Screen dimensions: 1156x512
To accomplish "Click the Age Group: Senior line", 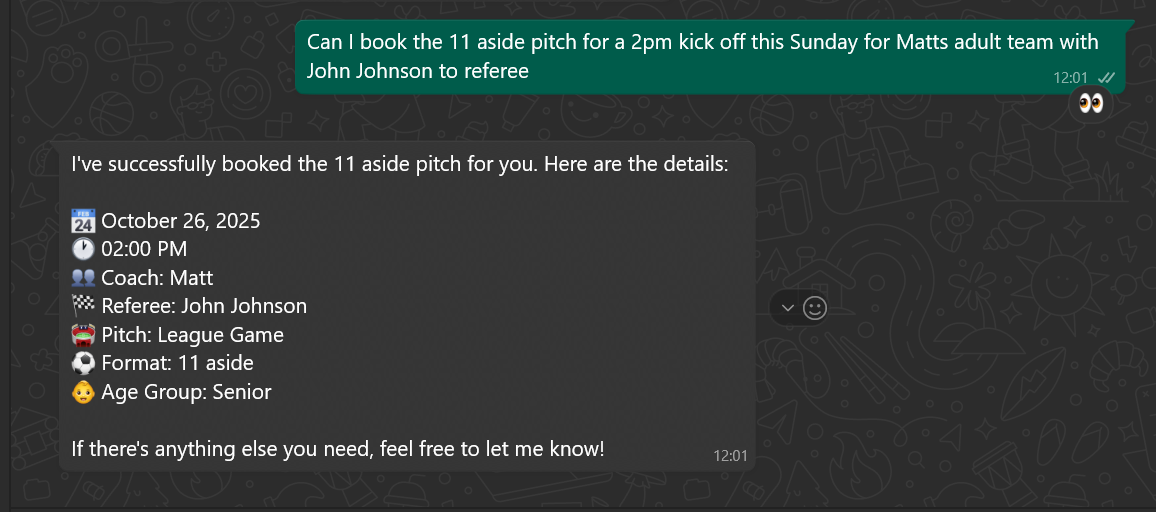I will pos(186,392).
